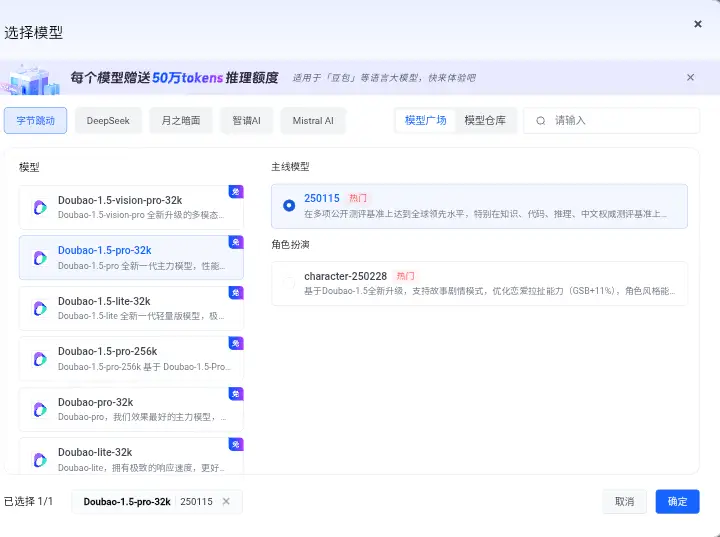The height and width of the screenshot is (537, 720).
Task: Click the 免 badge on Doubao-1.5-vision-pro-32k
Action: [x=236, y=192]
